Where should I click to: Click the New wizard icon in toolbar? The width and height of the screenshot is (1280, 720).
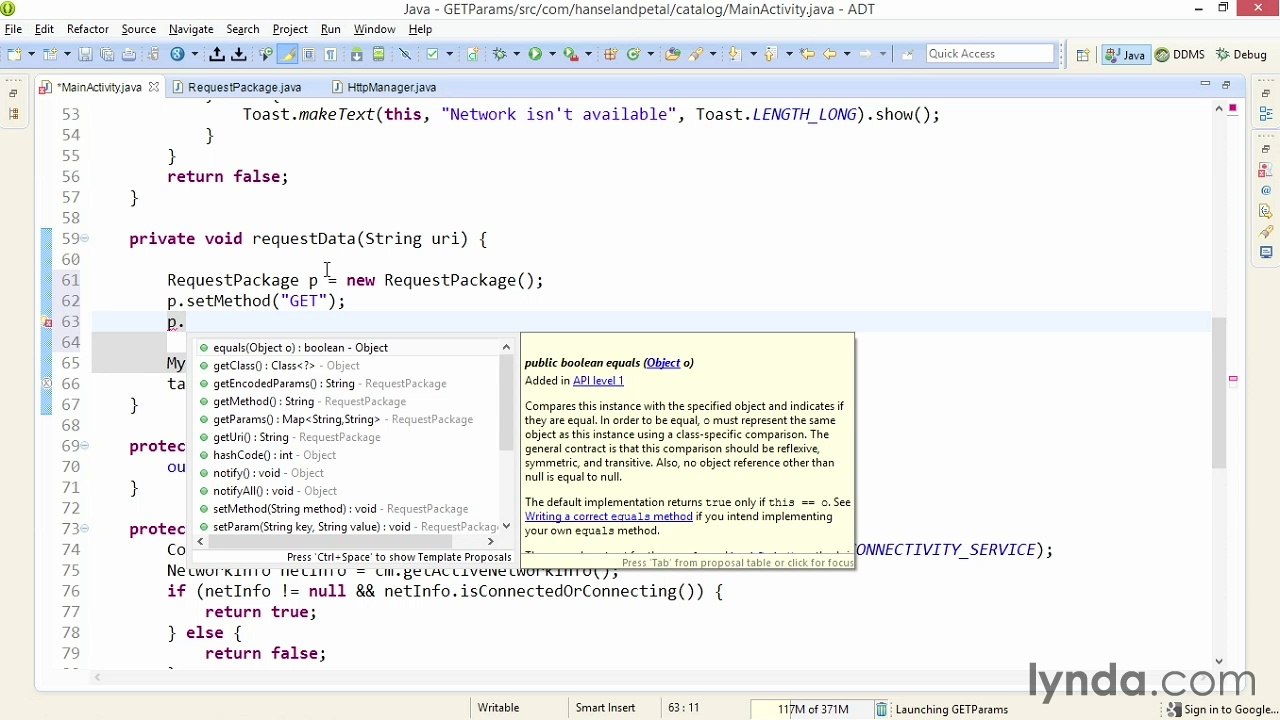(x=13, y=54)
